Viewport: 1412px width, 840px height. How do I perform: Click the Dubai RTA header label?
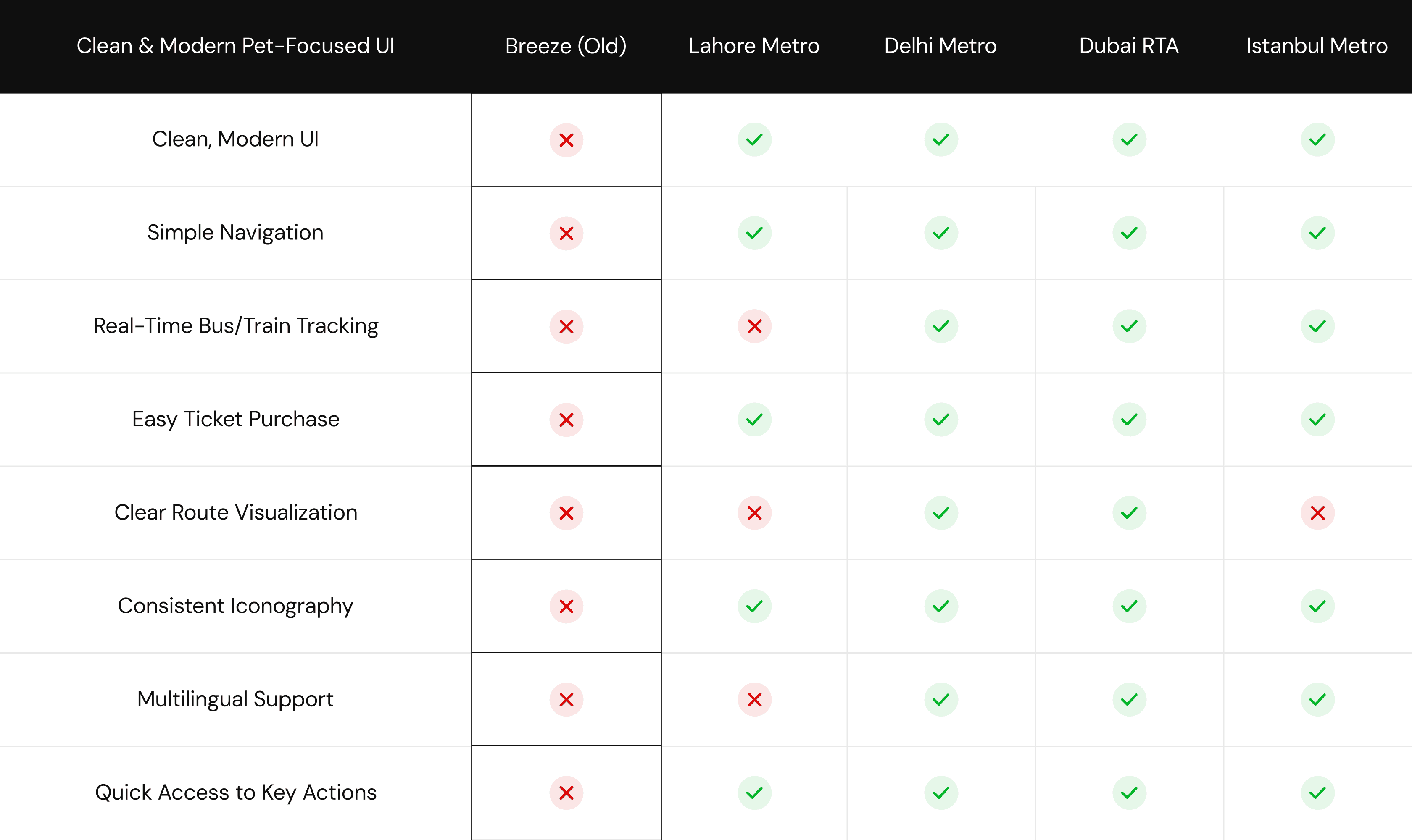click(x=1128, y=46)
